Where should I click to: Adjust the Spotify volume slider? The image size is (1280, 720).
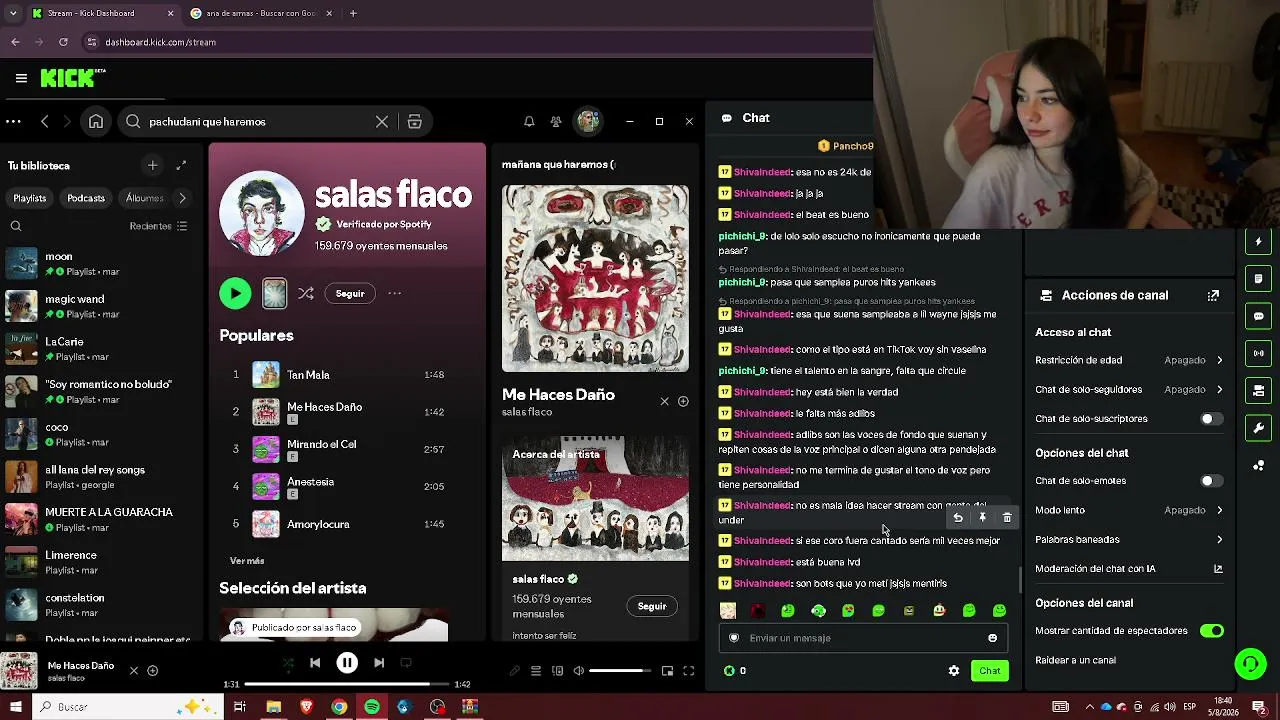pos(619,671)
